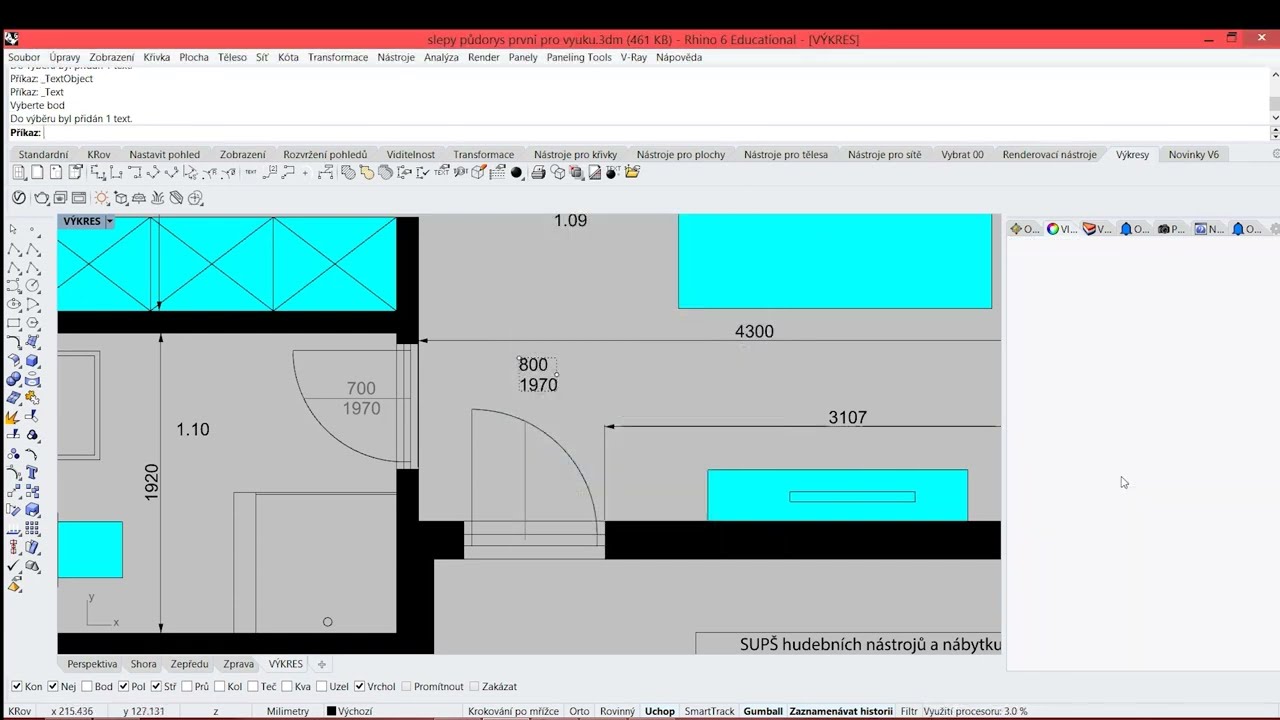Select the Array tool grid icon

33,526
